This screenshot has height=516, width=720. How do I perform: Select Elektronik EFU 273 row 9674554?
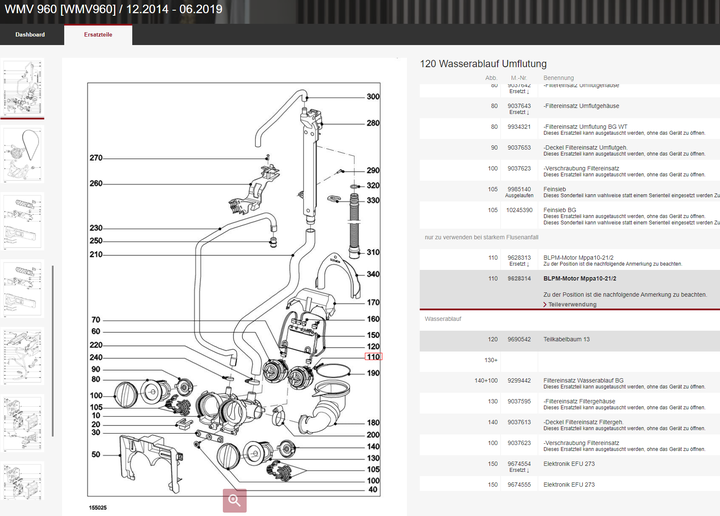point(570,466)
